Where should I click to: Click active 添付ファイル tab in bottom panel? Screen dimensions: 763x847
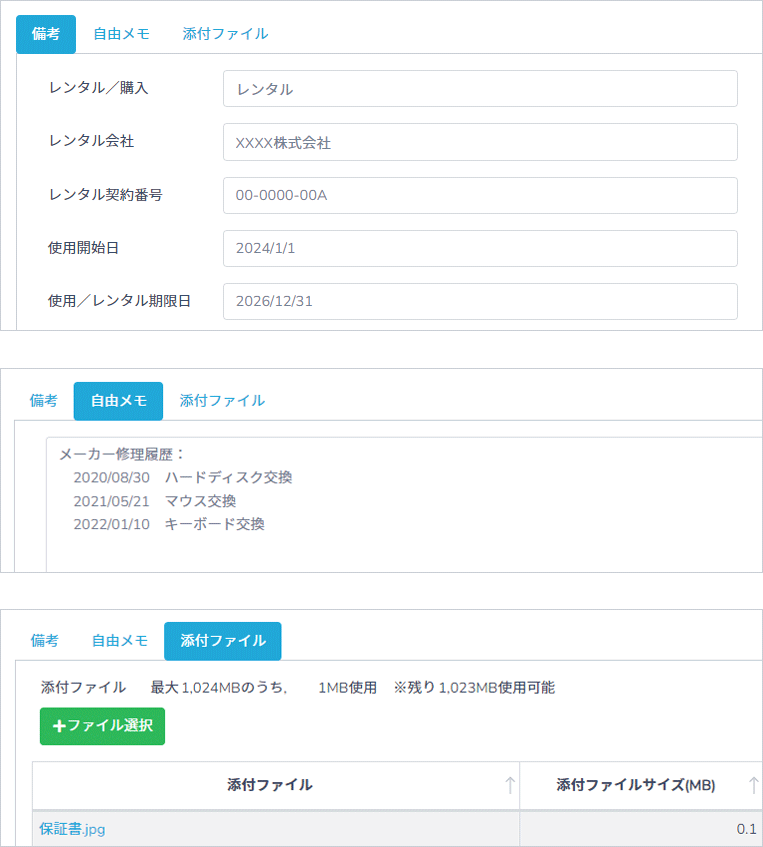point(223,641)
